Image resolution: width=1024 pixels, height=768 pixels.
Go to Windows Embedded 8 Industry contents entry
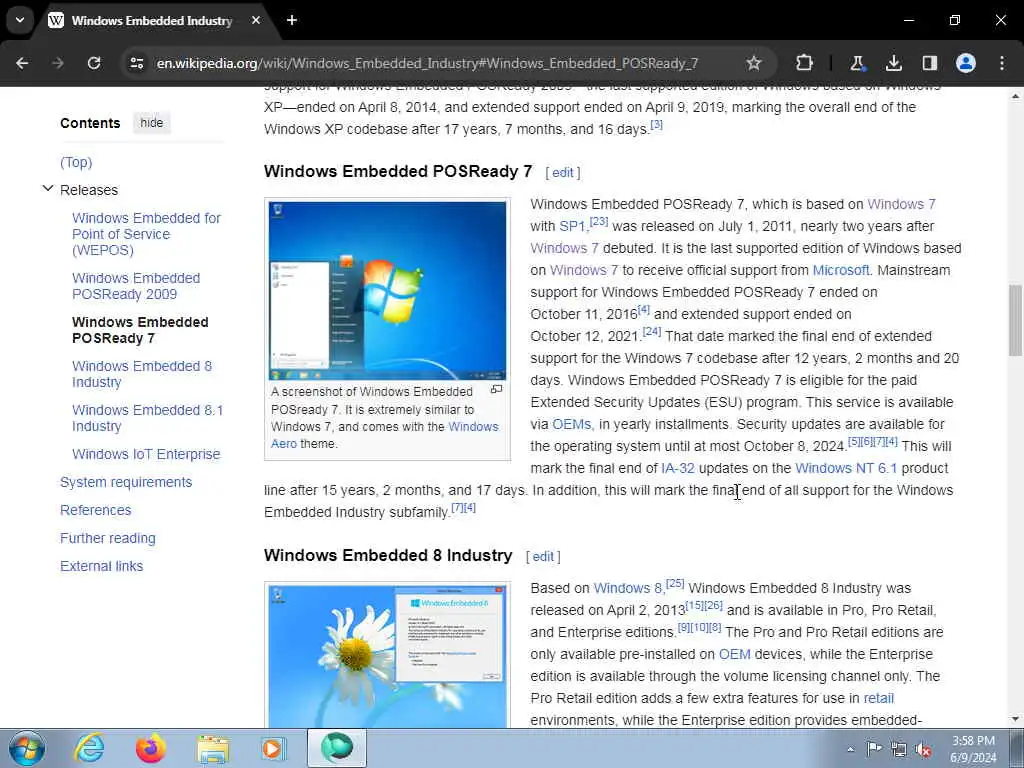tap(142, 374)
